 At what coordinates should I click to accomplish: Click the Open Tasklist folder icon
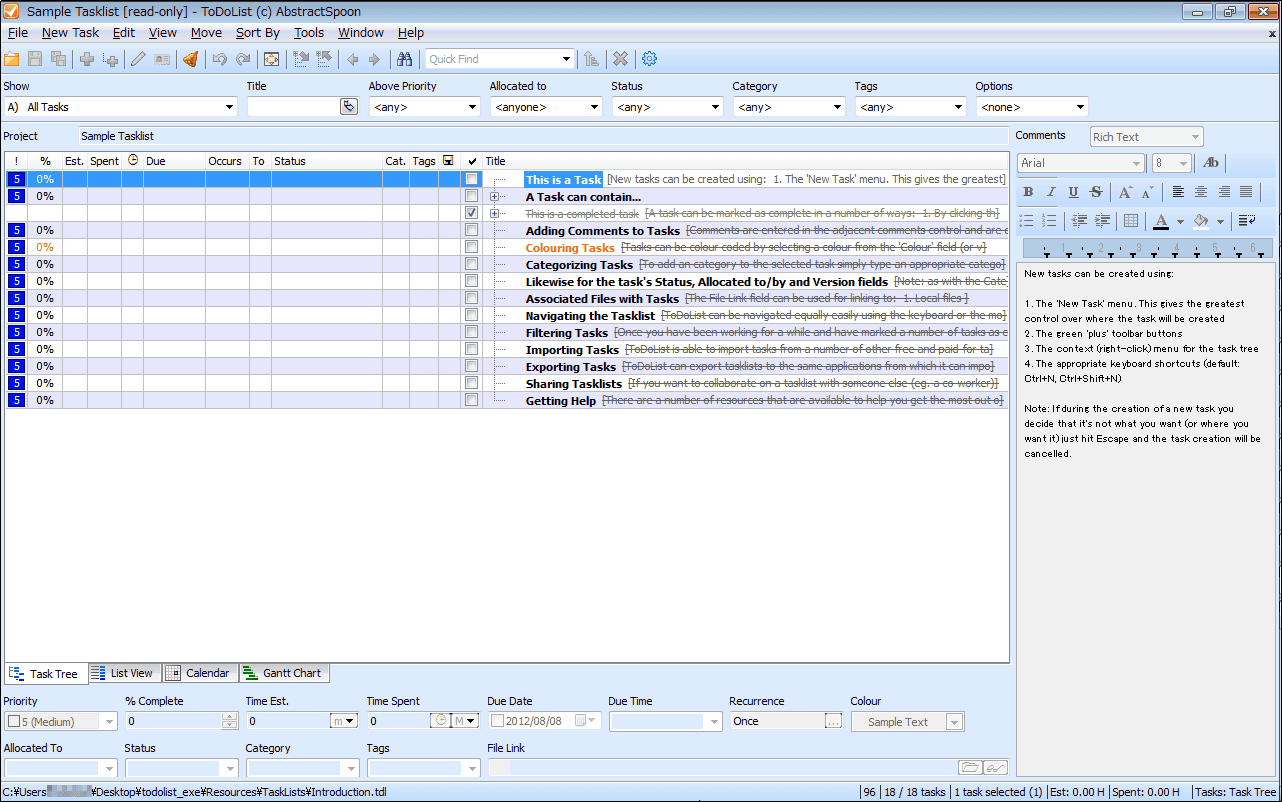point(12,59)
